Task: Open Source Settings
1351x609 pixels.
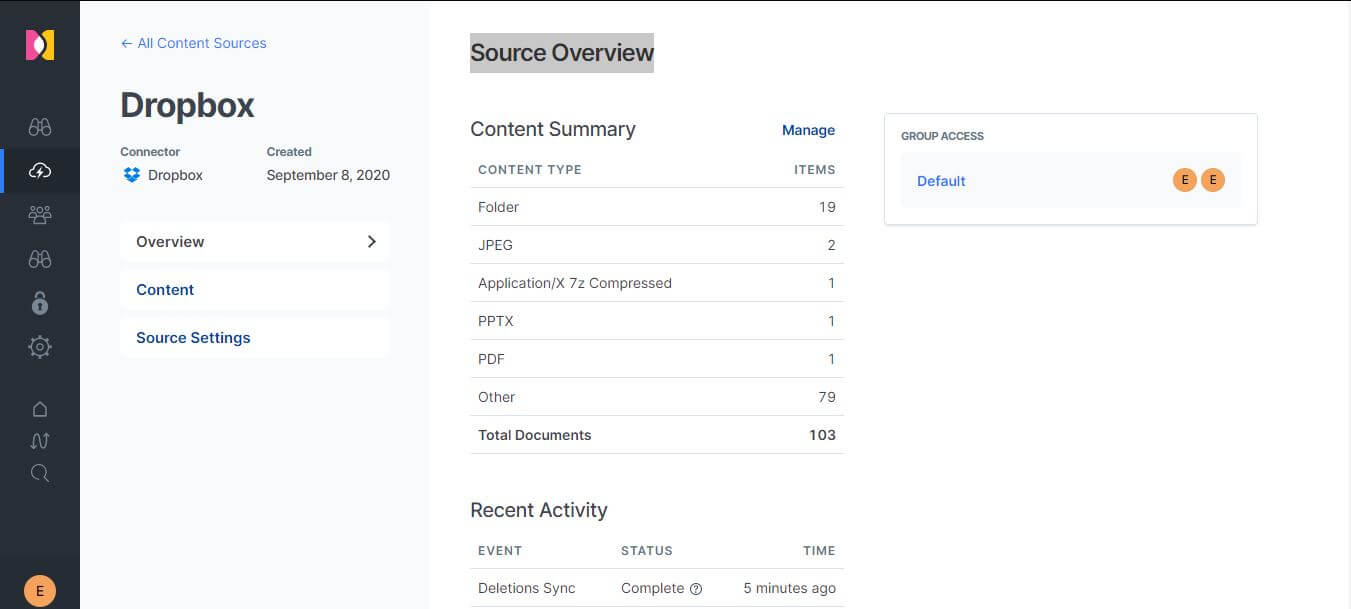Action: tap(193, 337)
